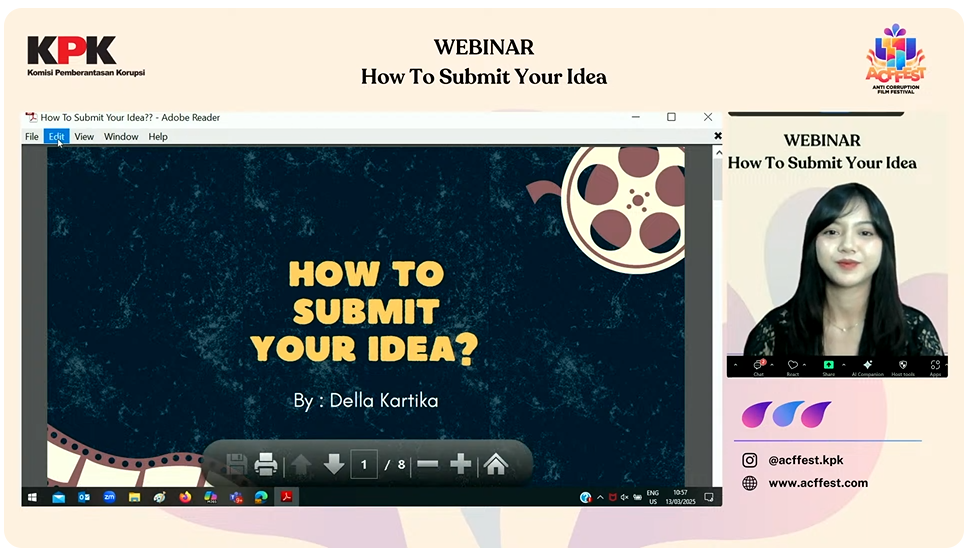970x553 pixels.
Task: Close the document with the black X
Action: pyautogui.click(x=718, y=135)
